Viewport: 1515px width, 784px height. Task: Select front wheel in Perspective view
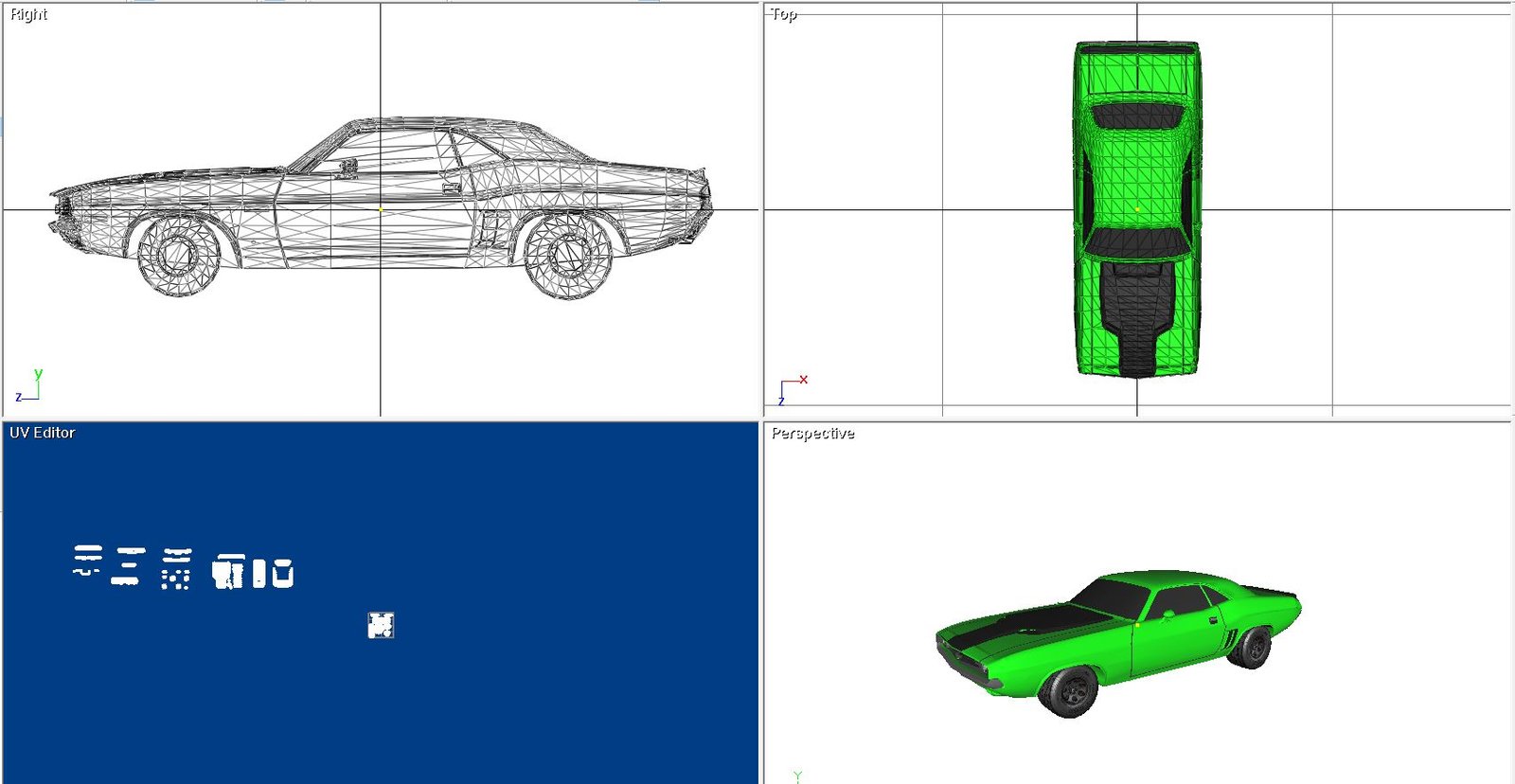click(x=1070, y=690)
